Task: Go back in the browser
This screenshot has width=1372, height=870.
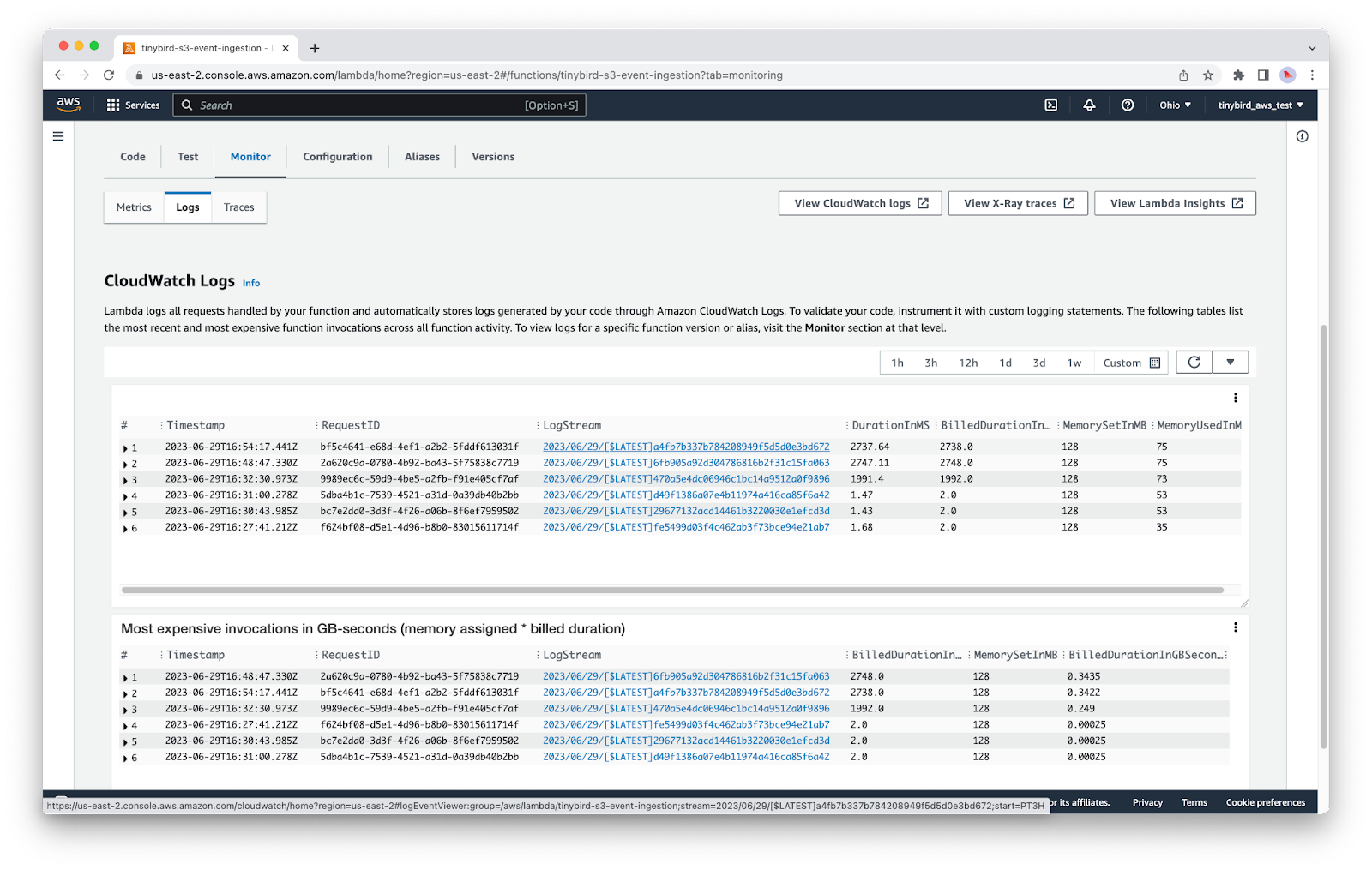Action: (x=59, y=75)
